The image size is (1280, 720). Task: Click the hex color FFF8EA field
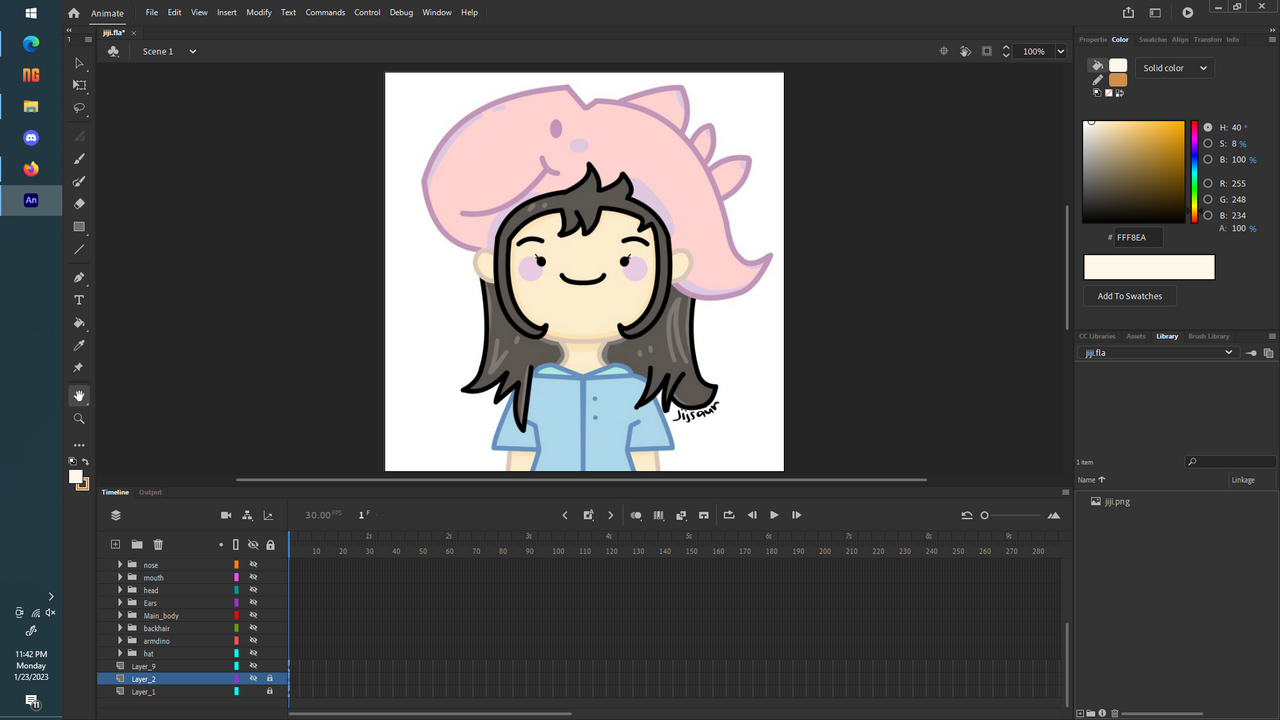point(1139,238)
